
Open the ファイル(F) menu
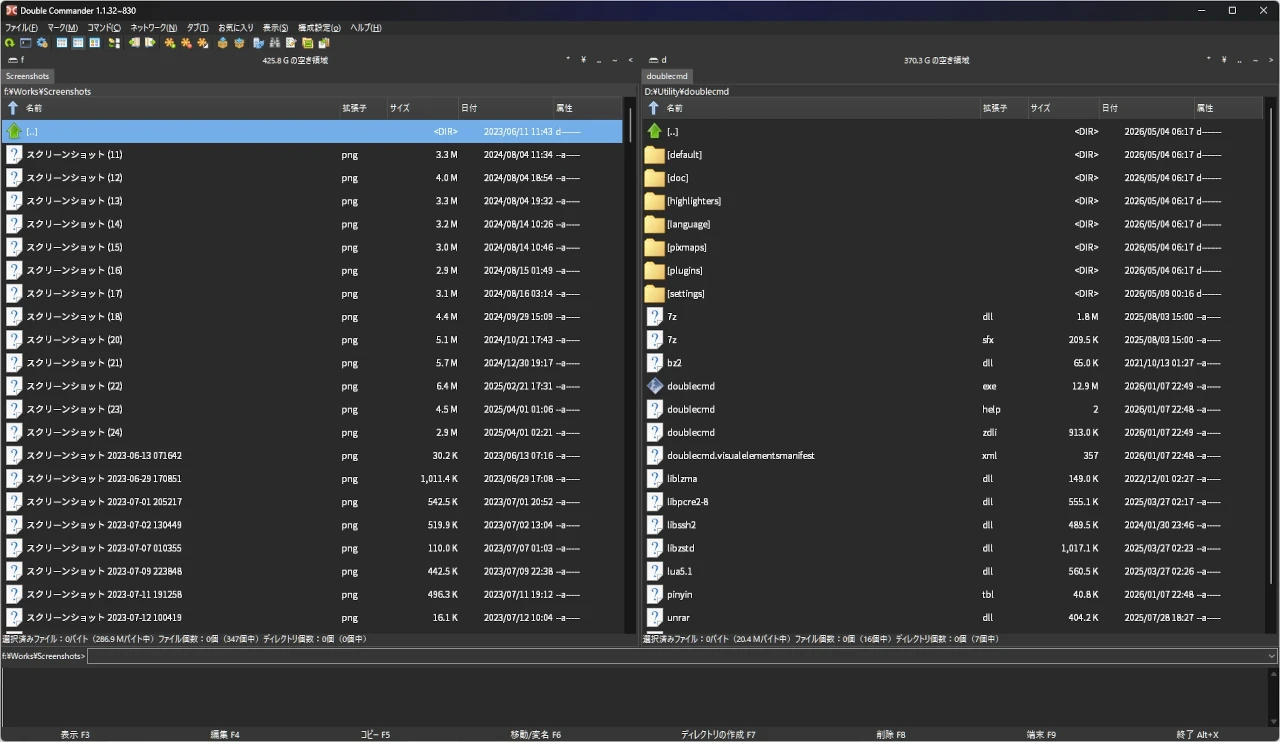pos(21,28)
